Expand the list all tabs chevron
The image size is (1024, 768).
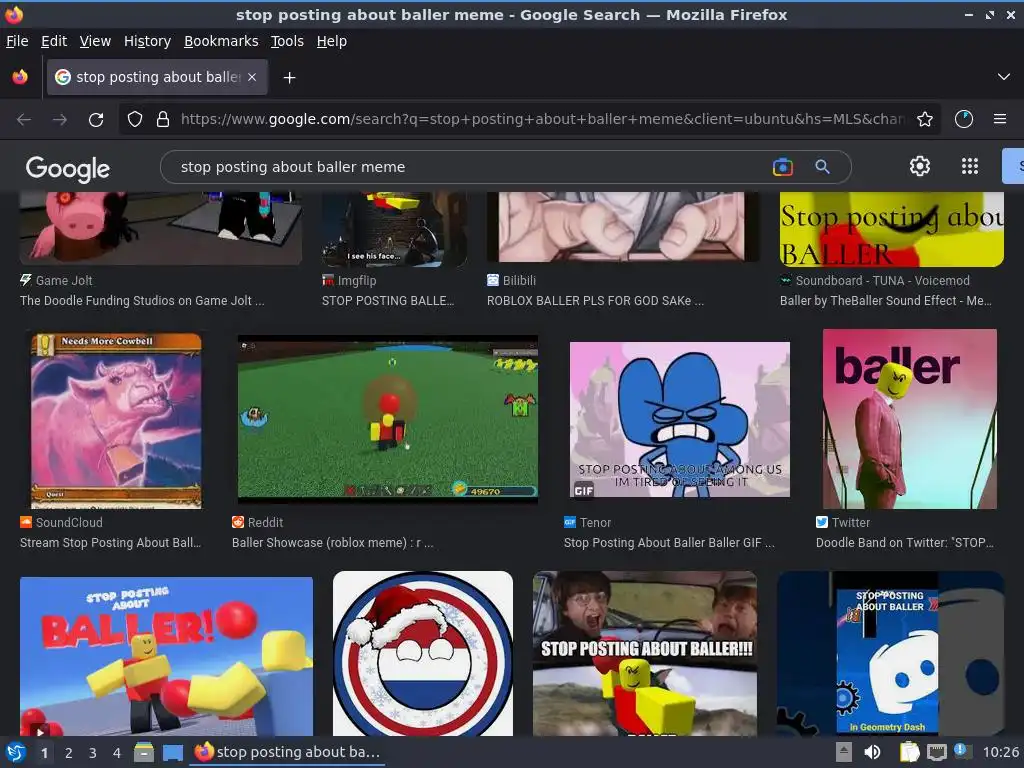pyautogui.click(x=1004, y=77)
